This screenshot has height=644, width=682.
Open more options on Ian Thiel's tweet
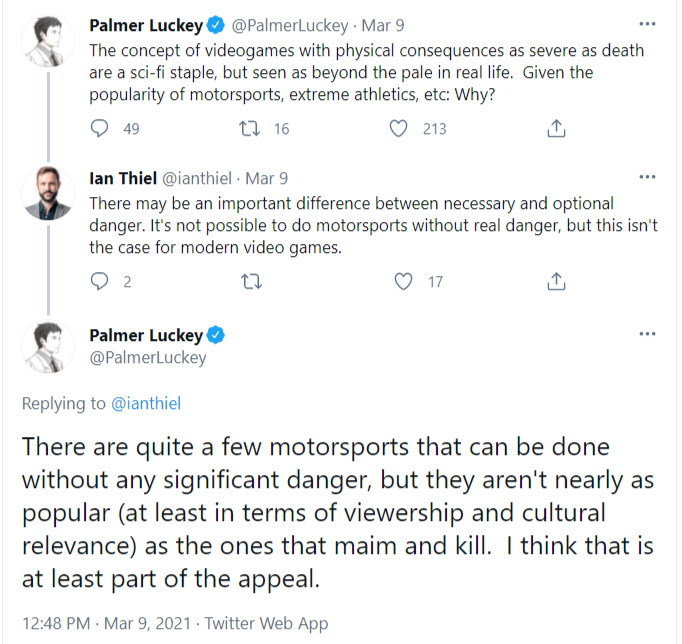click(x=647, y=177)
